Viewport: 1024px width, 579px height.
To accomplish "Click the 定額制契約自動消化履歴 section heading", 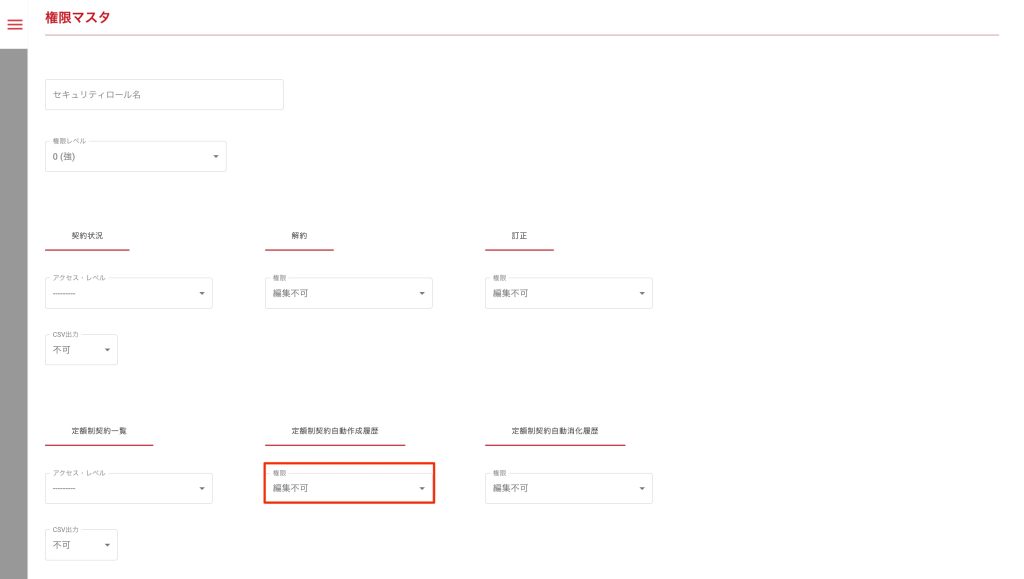I will pyautogui.click(x=554, y=431).
